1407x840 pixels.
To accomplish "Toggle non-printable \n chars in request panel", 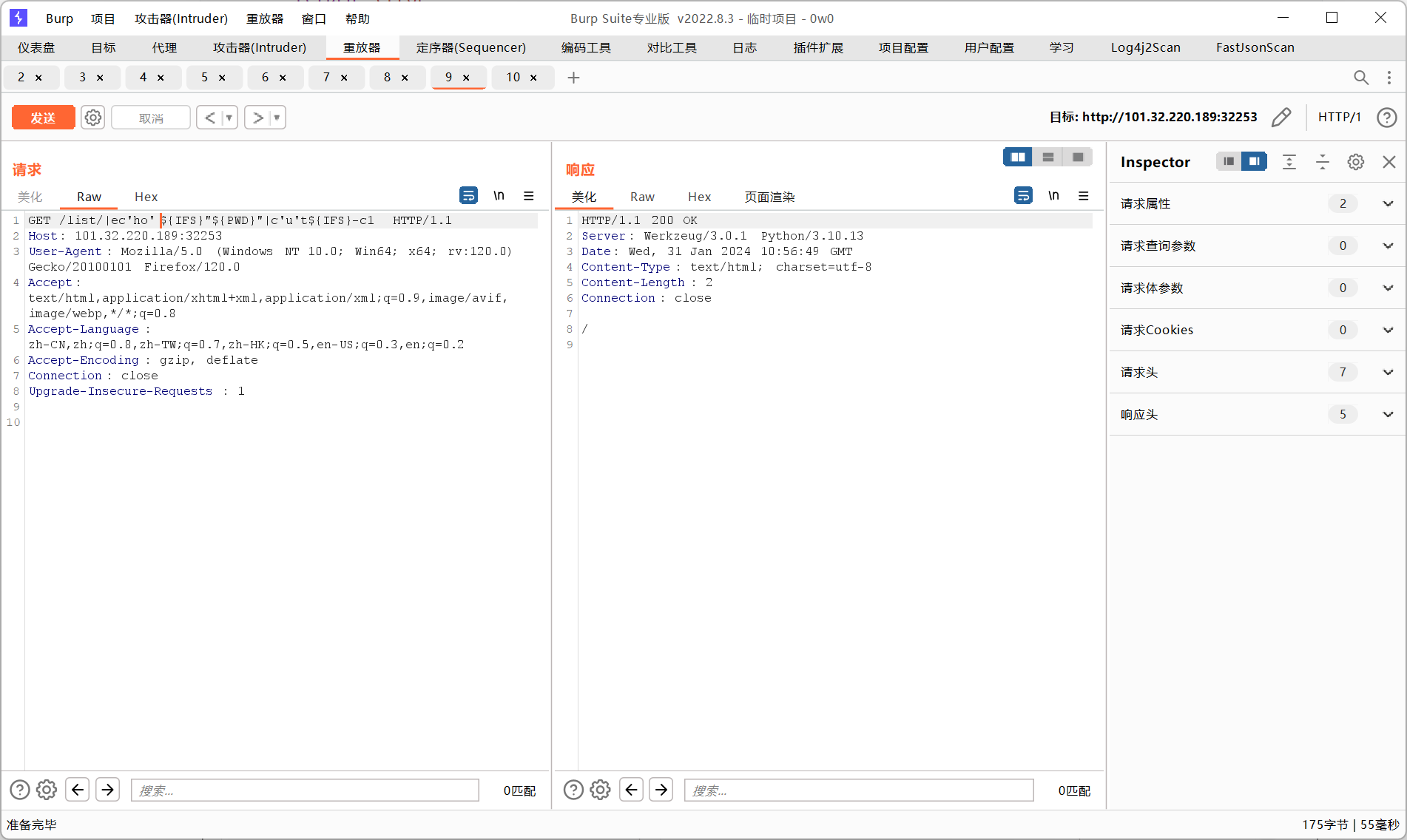I will 499,195.
